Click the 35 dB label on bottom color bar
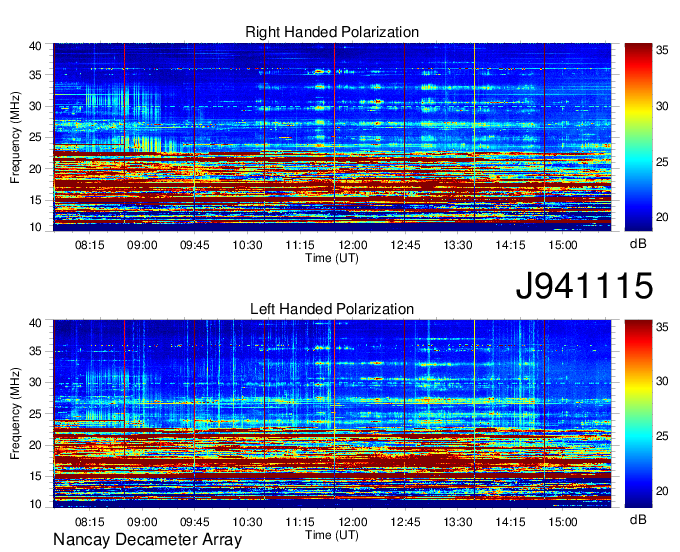Viewport: 680px width, 552px height. coord(662,327)
